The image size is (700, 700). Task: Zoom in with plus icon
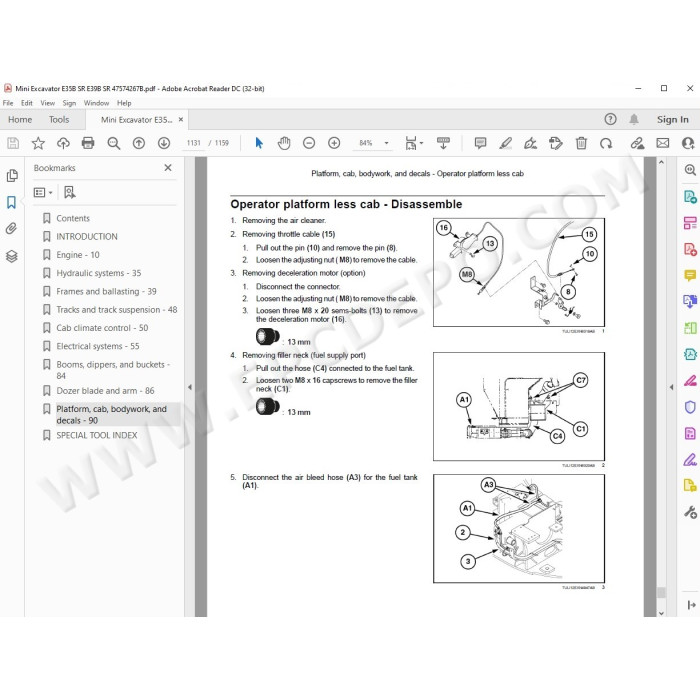click(334, 143)
